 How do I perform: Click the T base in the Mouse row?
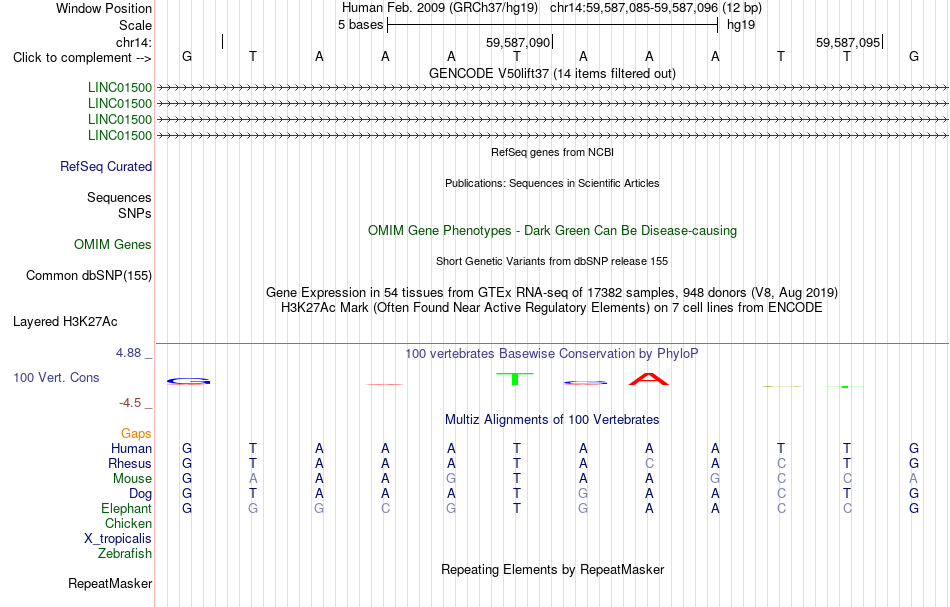[x=517, y=479]
